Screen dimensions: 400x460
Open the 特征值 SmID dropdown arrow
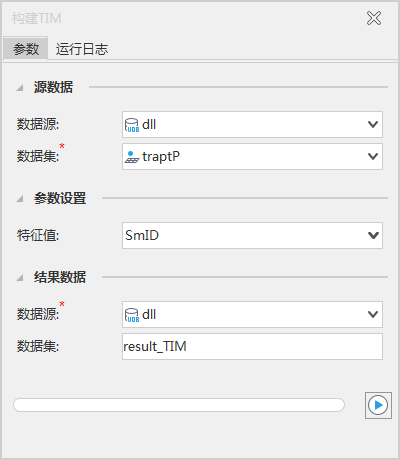(373, 235)
